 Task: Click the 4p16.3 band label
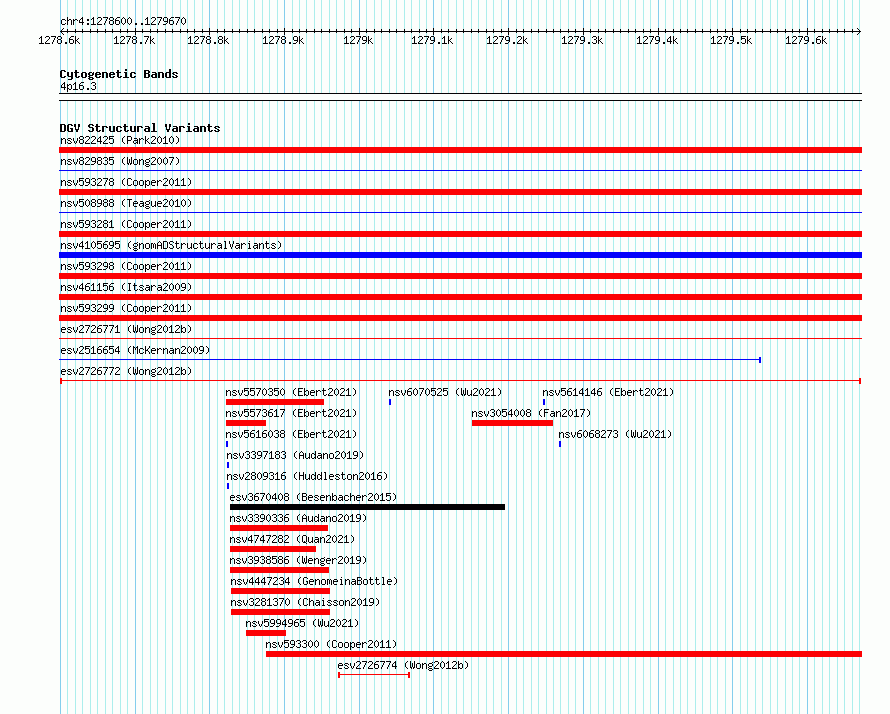pos(78,86)
